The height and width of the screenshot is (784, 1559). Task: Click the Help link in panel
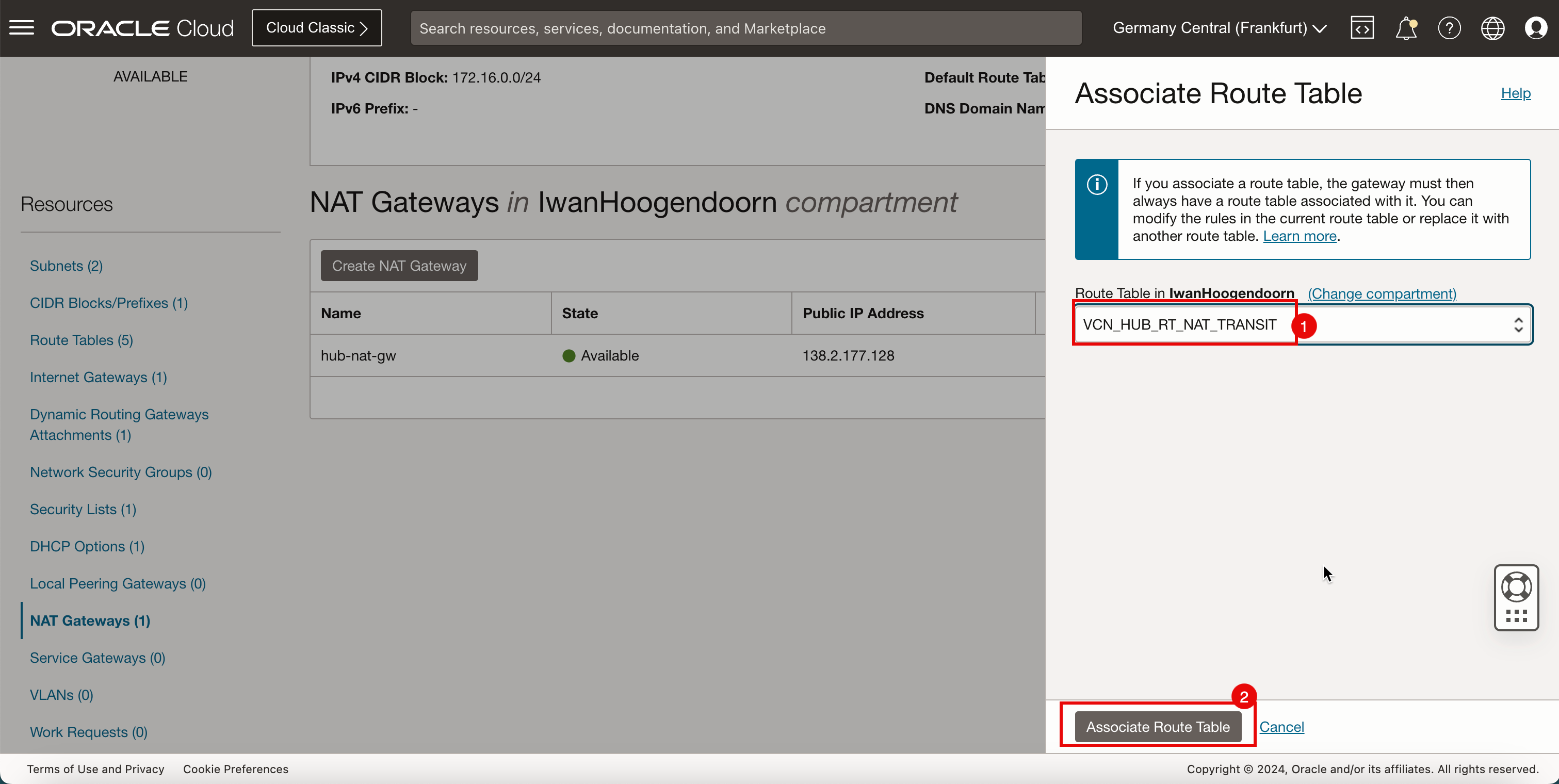1515,93
